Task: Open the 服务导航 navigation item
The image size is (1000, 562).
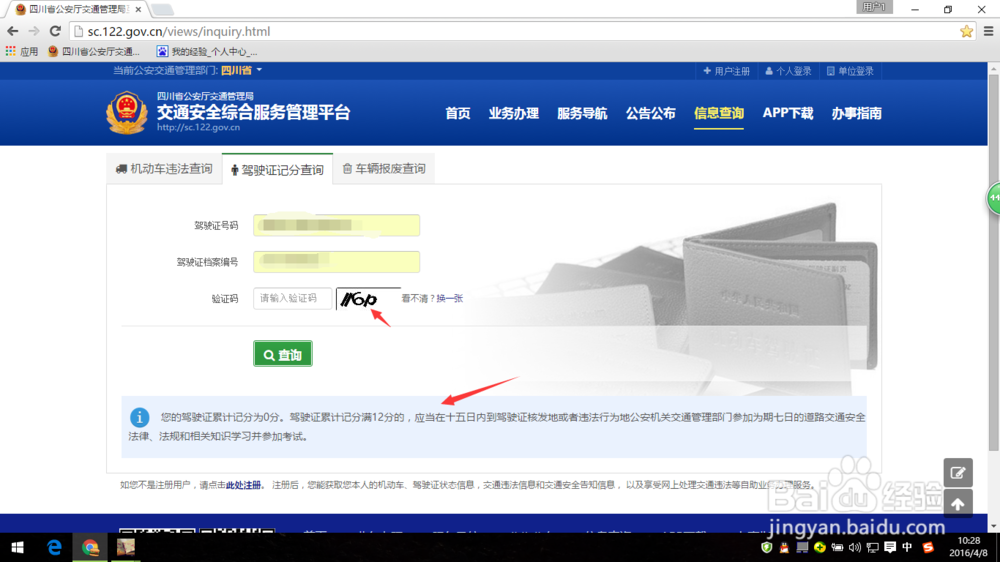Action: pyautogui.click(x=582, y=114)
